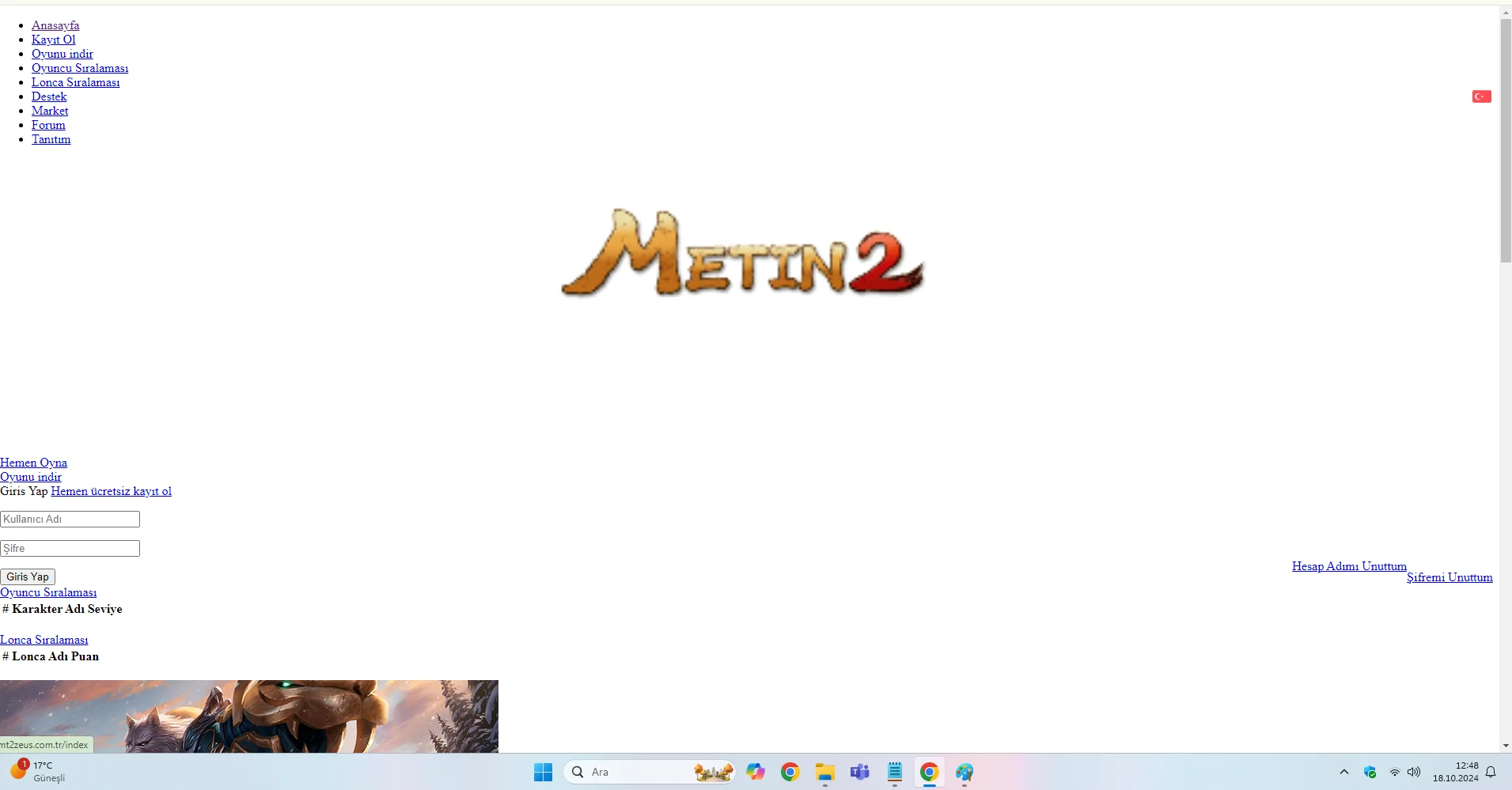Click the Ara taskbar search box

649,772
